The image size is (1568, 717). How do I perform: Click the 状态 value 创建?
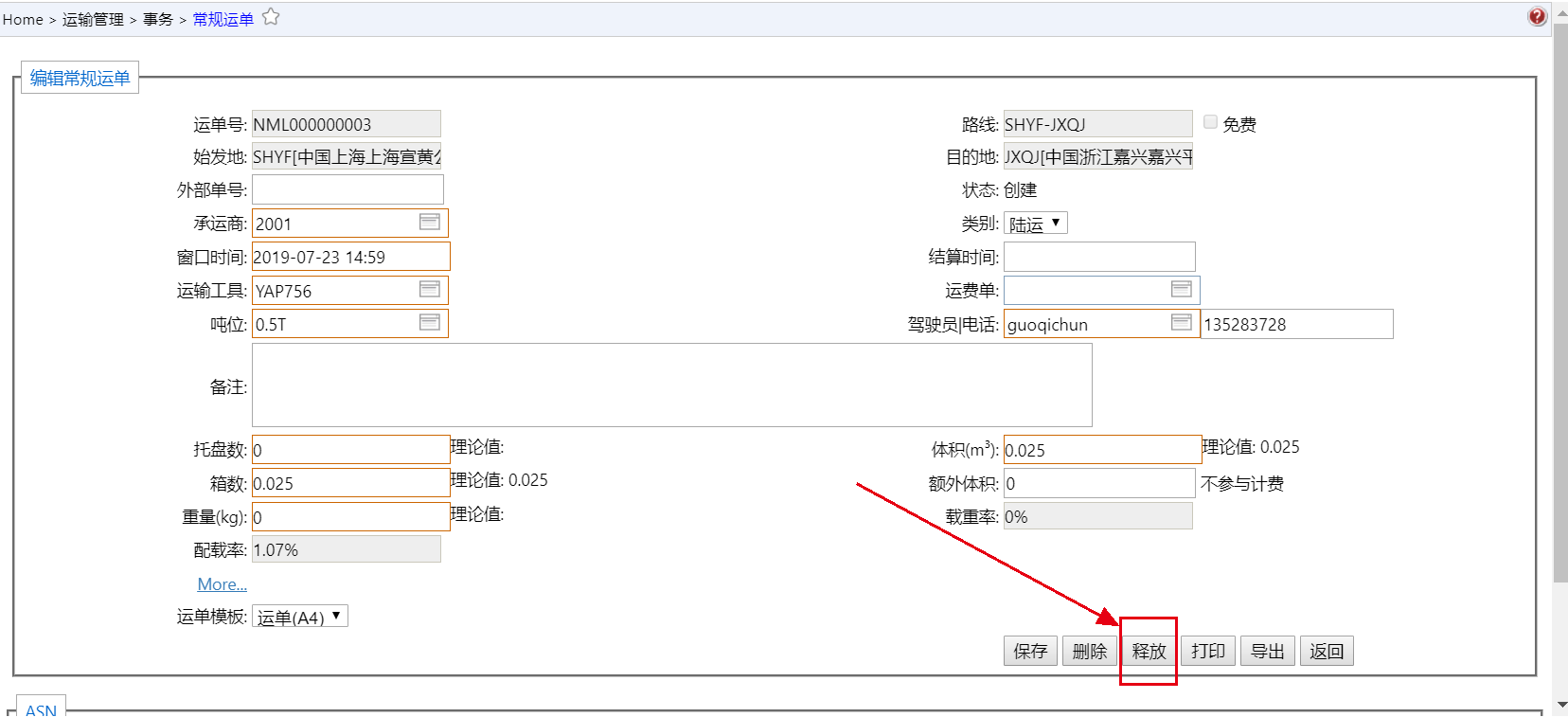1021,190
